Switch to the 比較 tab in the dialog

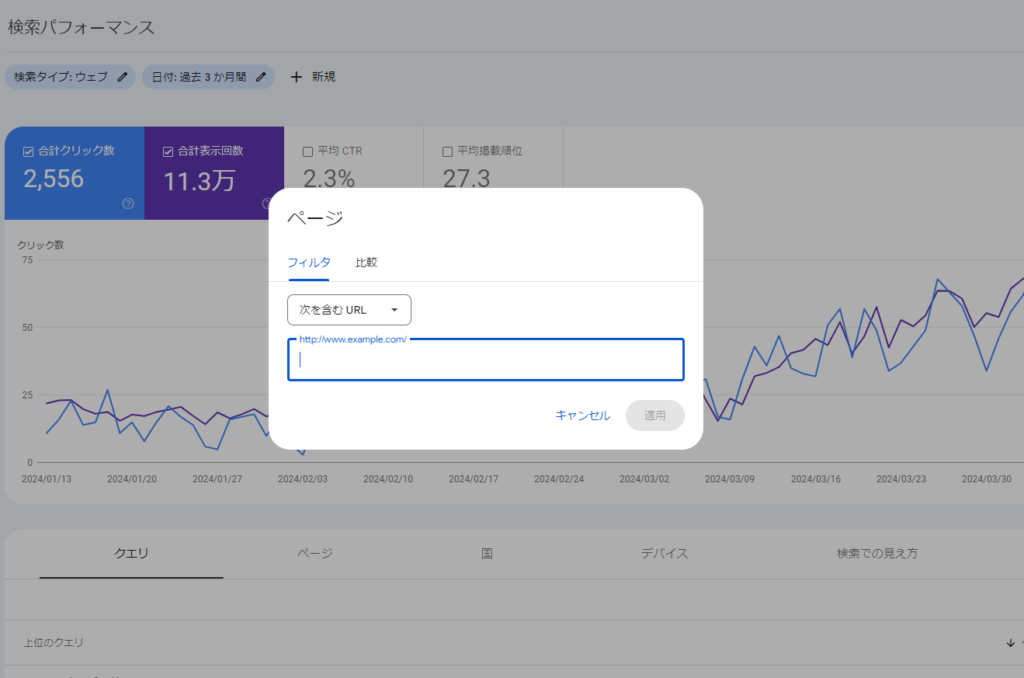[366, 262]
